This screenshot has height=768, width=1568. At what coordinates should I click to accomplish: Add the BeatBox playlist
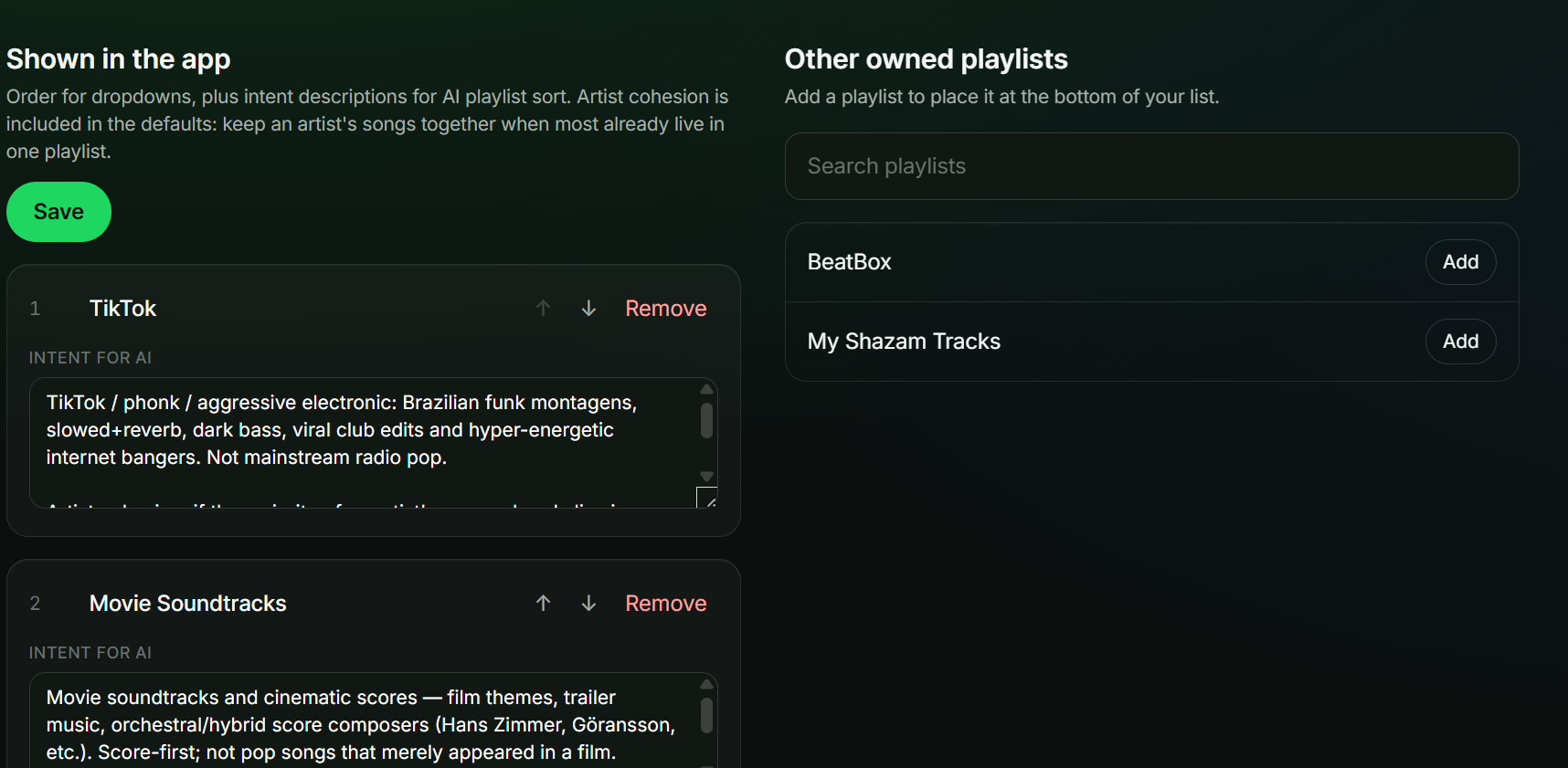1460,262
